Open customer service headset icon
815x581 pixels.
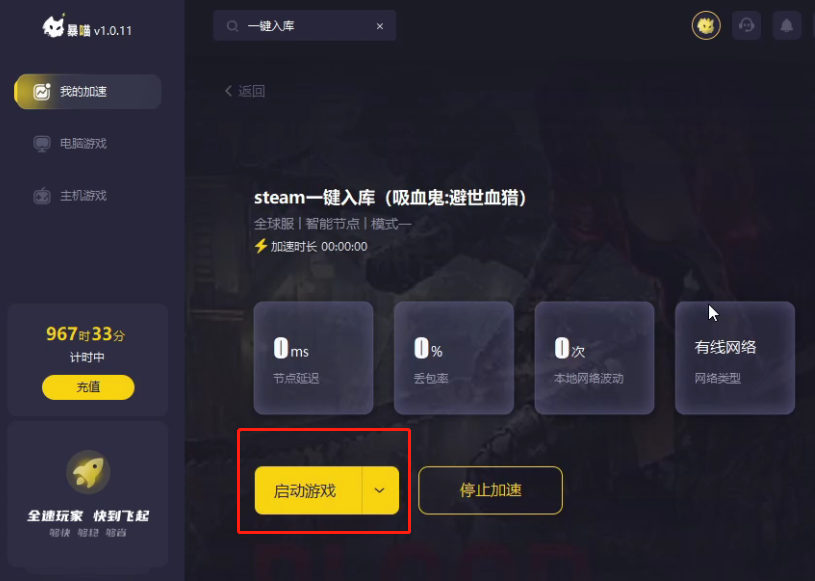point(746,25)
